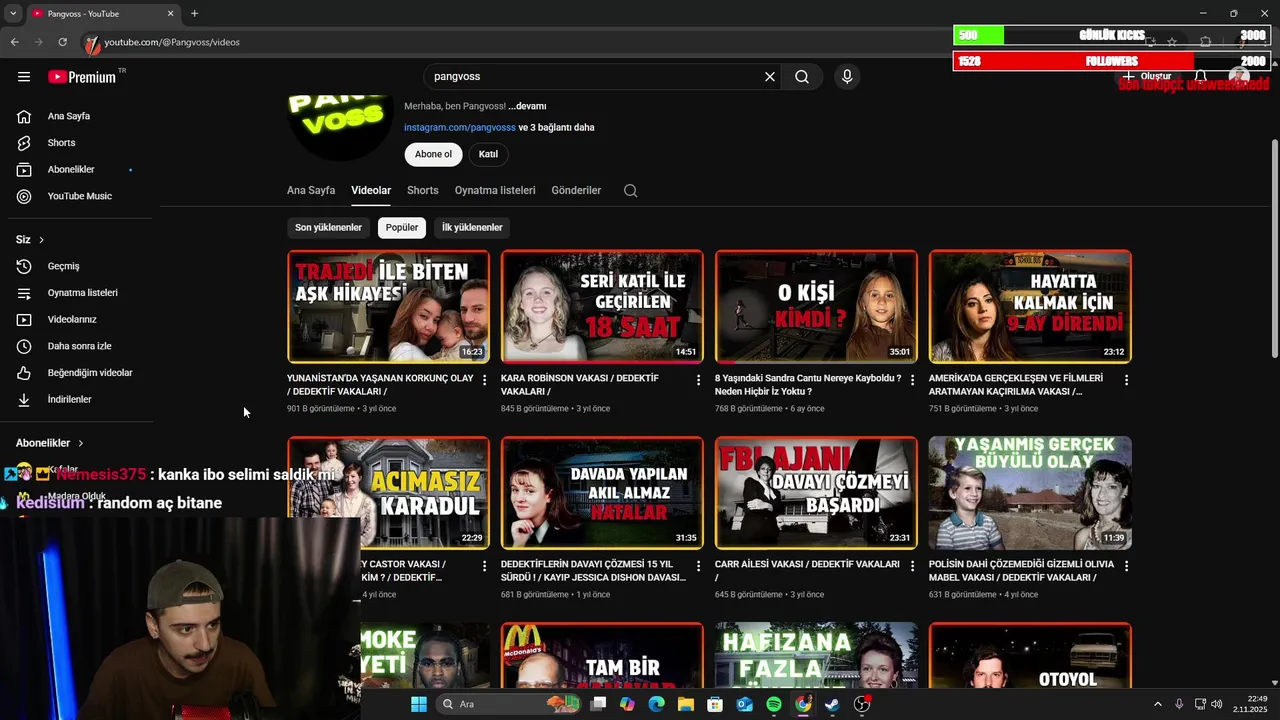This screenshot has width=1280, height=720.
Task: Switch to the channel Videolar tab
Action: pos(371,190)
